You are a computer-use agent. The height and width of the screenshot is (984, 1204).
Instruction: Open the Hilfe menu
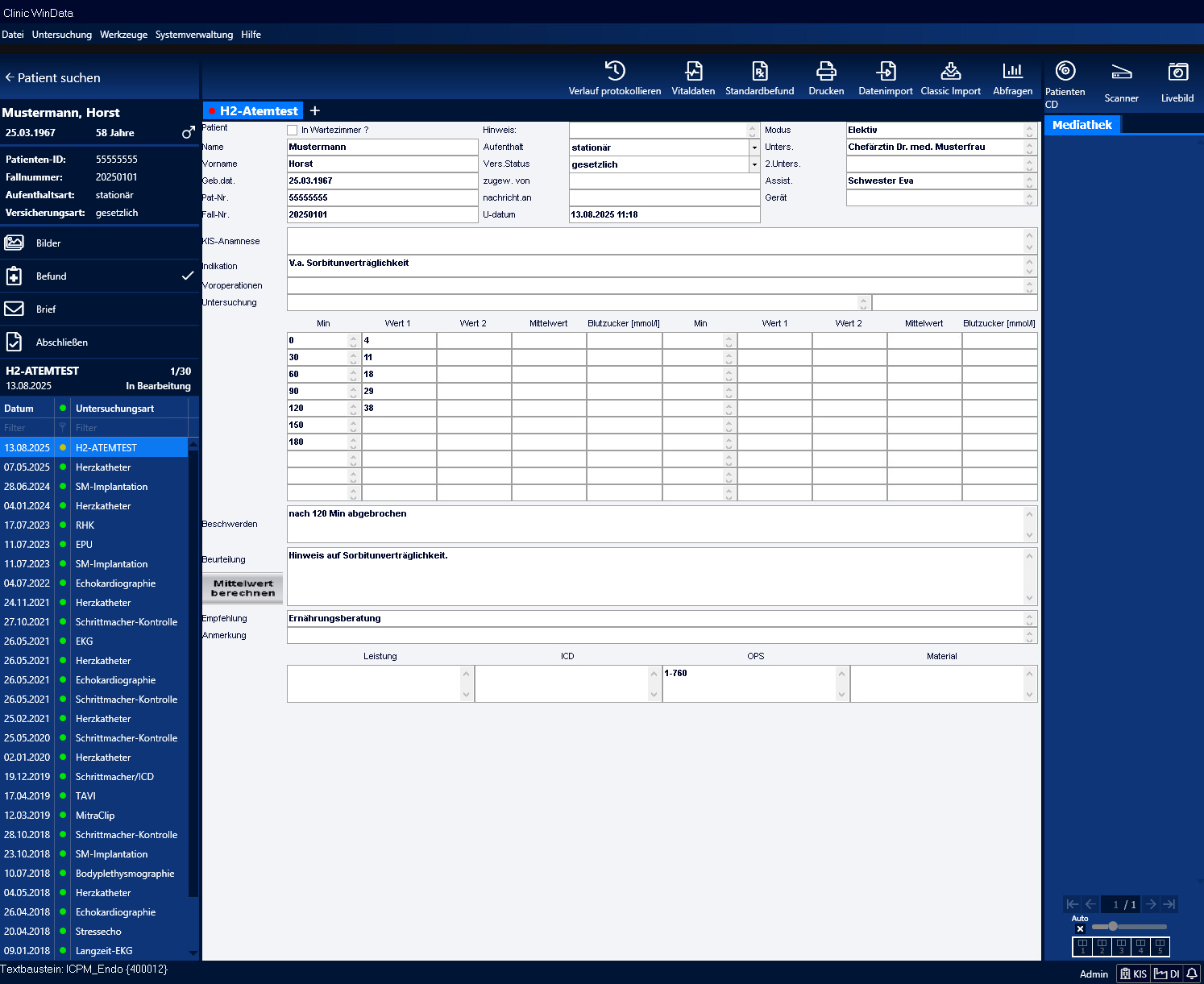pos(251,35)
